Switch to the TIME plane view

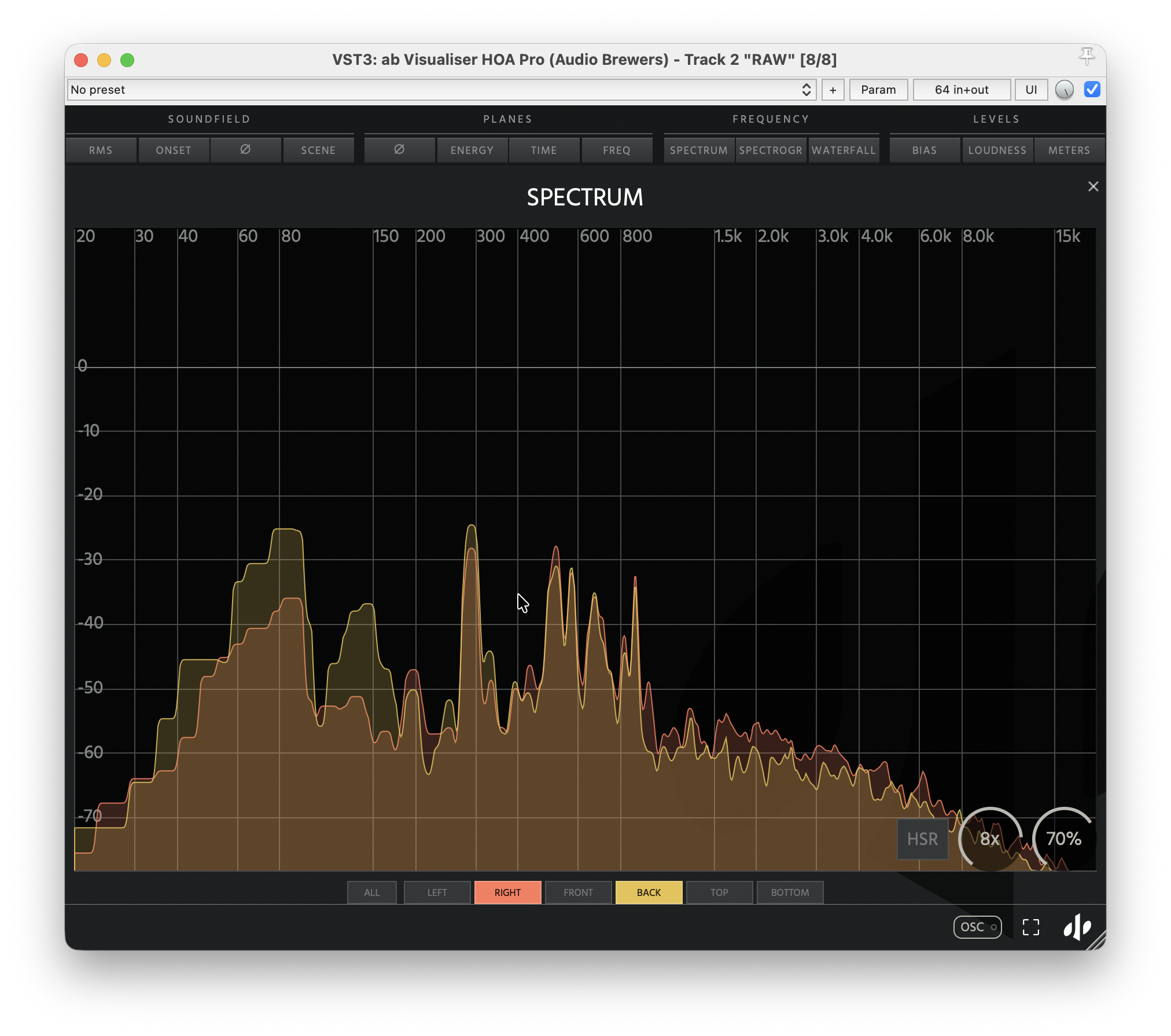(544, 150)
